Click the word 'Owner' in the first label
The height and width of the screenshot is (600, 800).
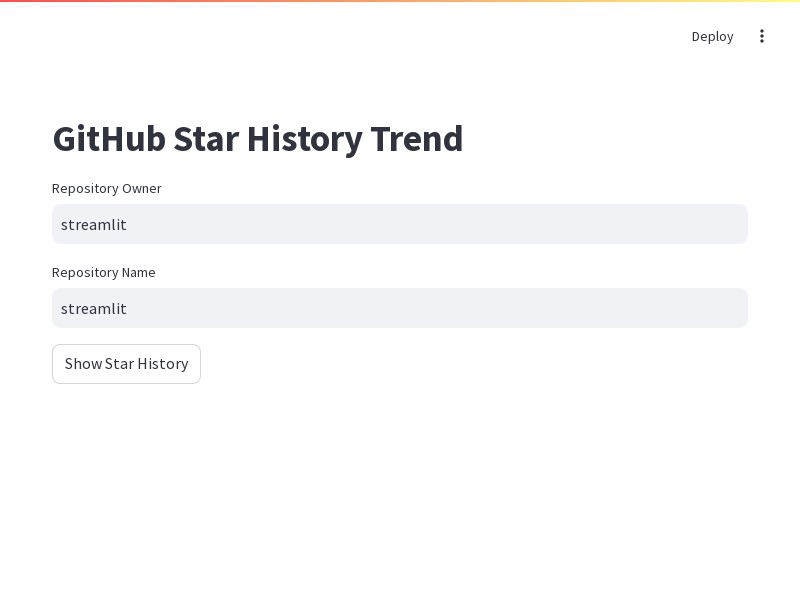pos(142,188)
